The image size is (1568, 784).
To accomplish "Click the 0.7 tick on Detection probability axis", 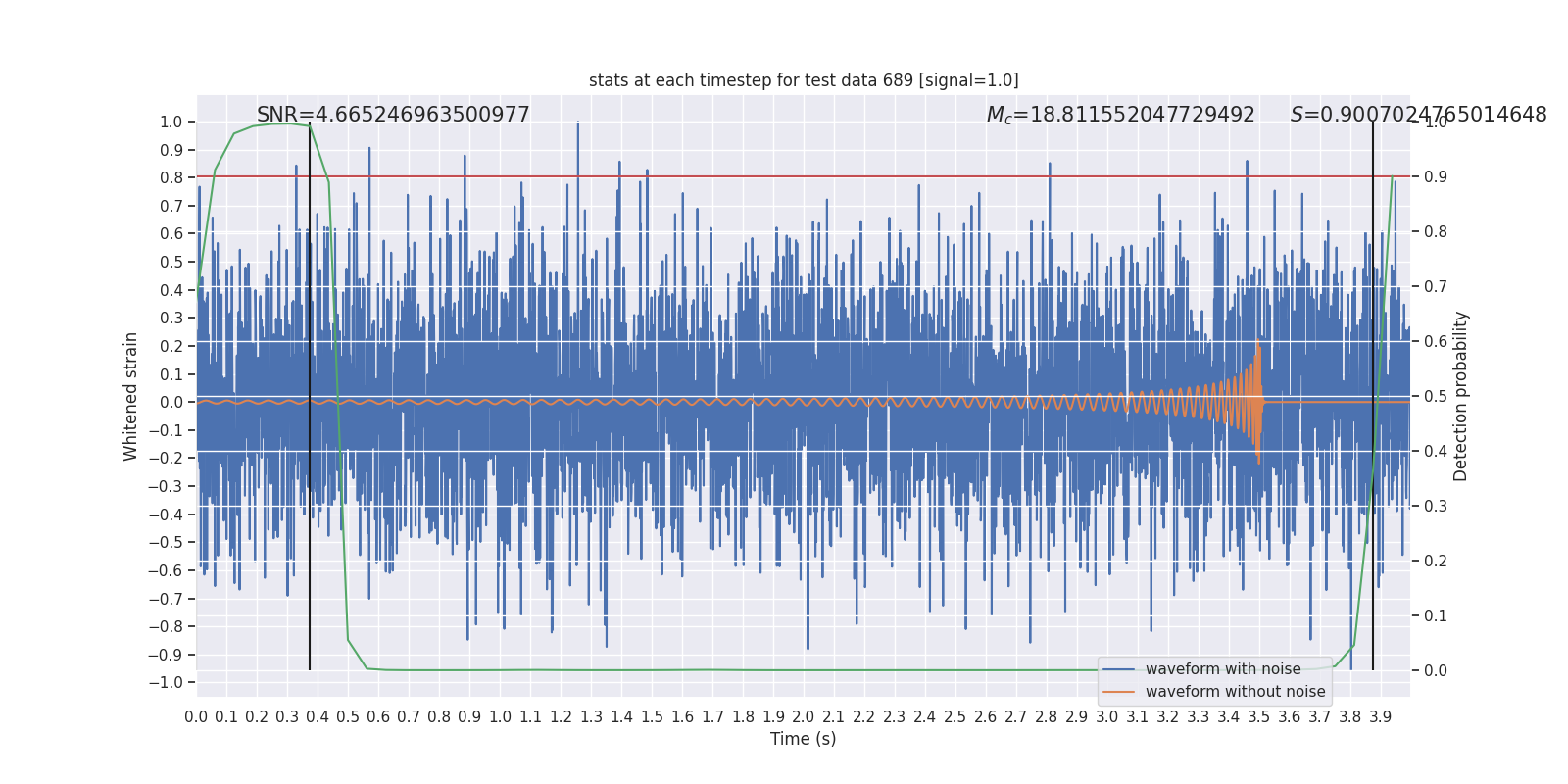I will point(1436,286).
